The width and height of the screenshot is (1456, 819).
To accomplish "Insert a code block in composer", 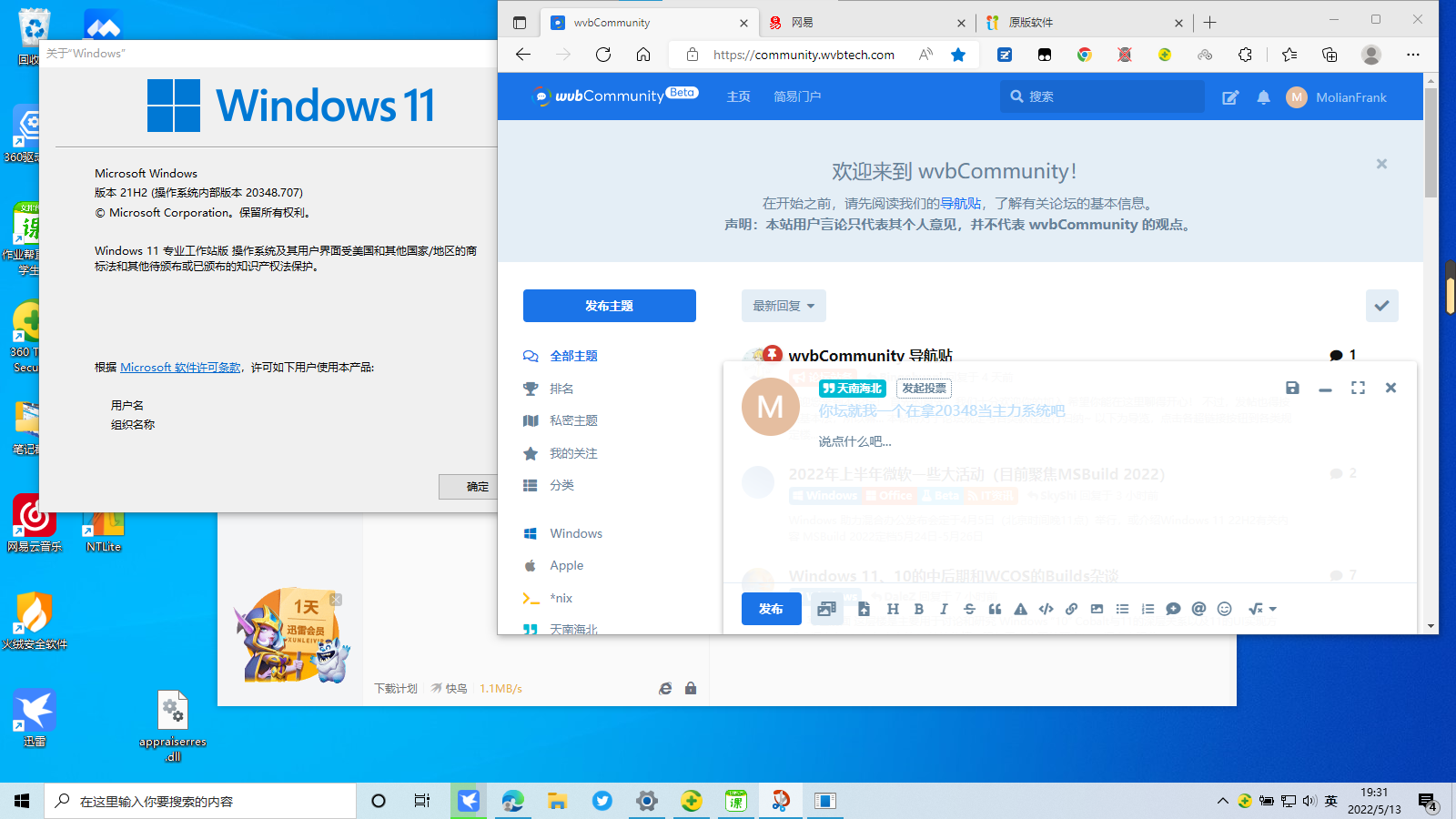I will tap(1046, 609).
